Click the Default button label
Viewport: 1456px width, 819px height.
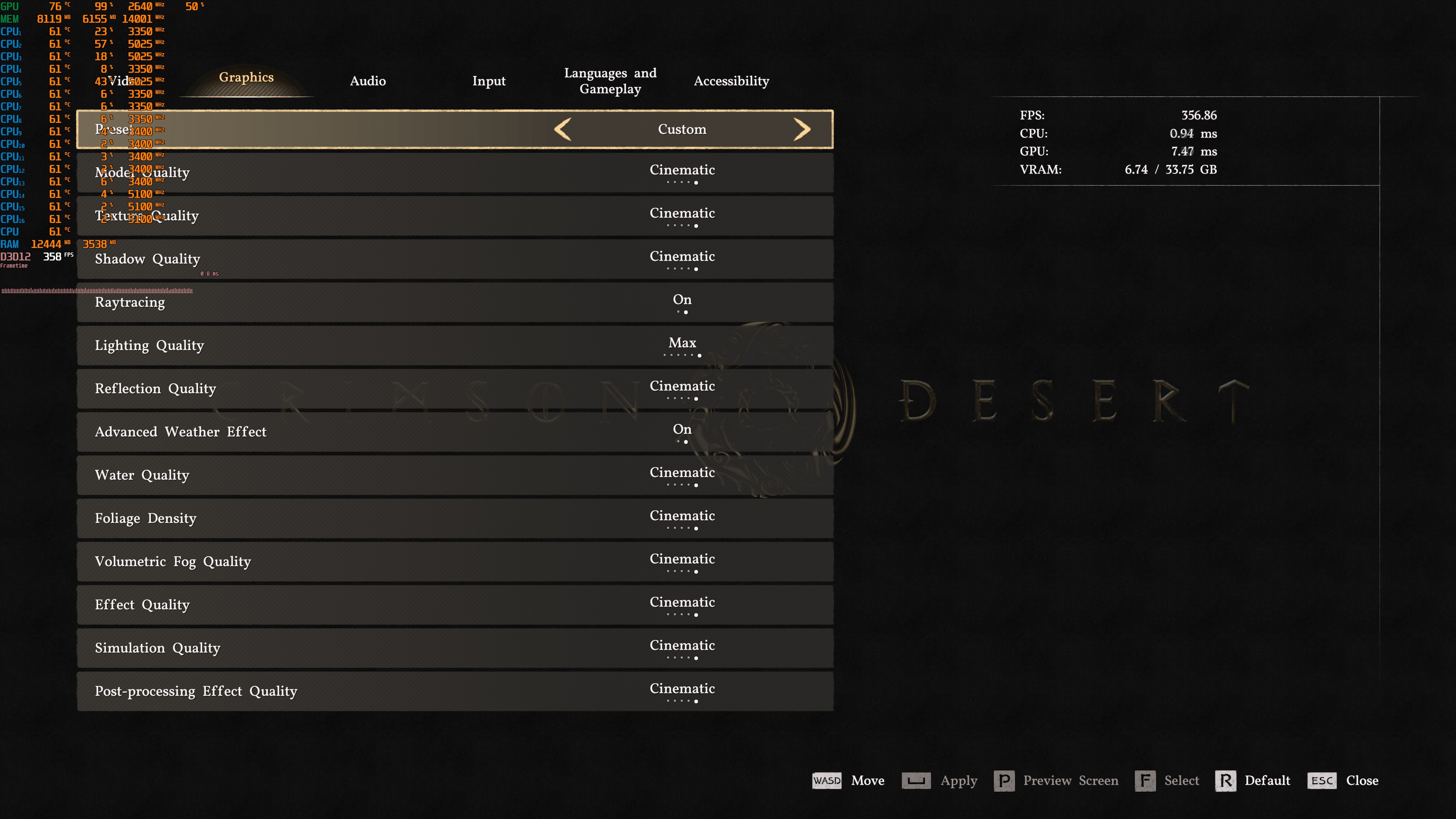coord(1267,781)
